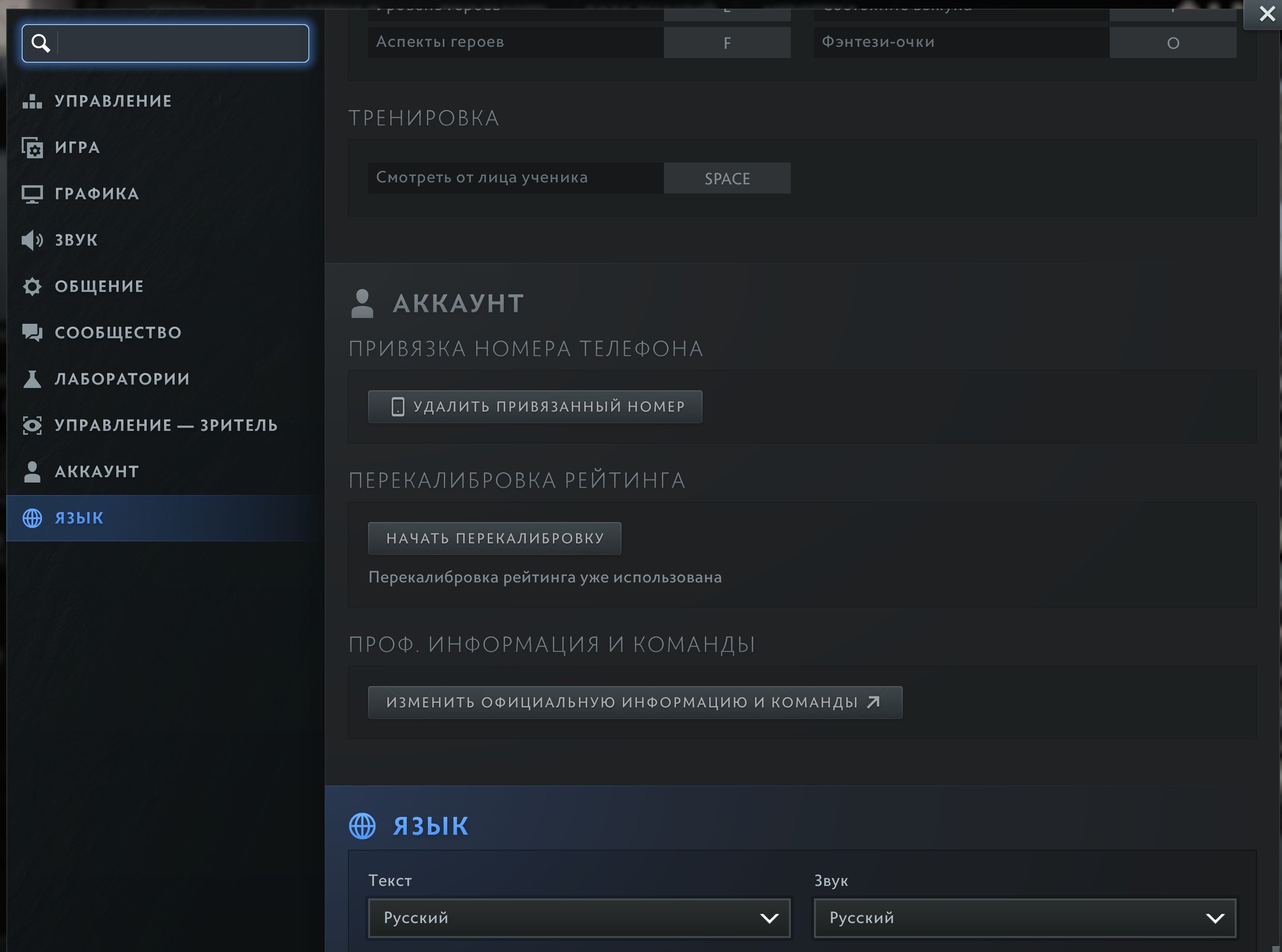
Task: Open the Общение settings tab
Action: [99, 287]
